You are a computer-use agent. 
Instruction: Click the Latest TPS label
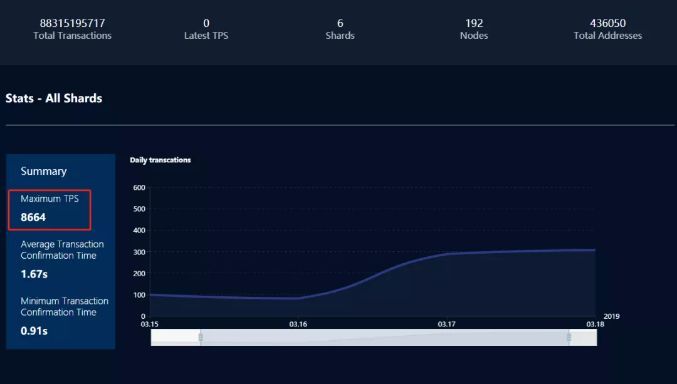[x=206, y=36]
